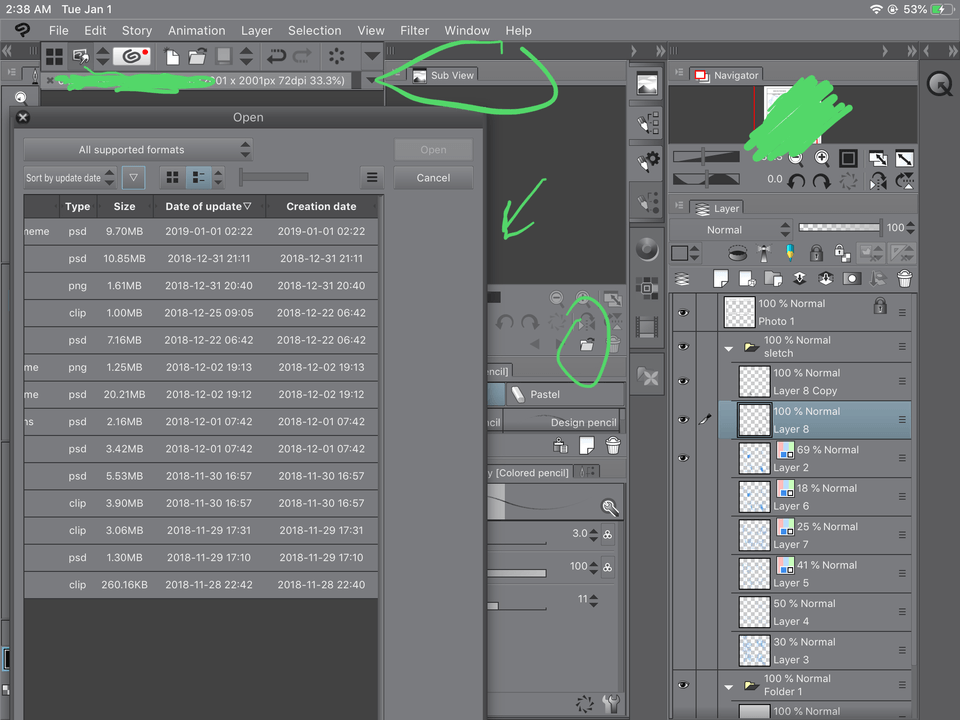Click the Undo arrow in command bar
The height and width of the screenshot is (720, 960).
pyautogui.click(x=276, y=57)
